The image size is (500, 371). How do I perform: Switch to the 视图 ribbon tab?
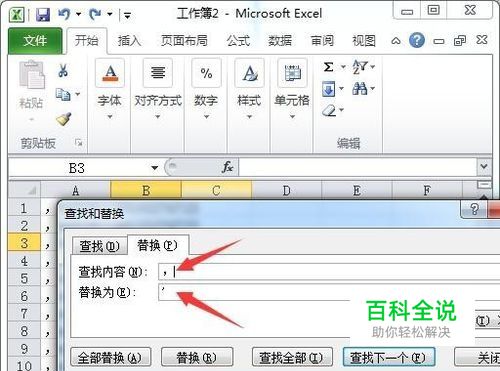[364, 41]
